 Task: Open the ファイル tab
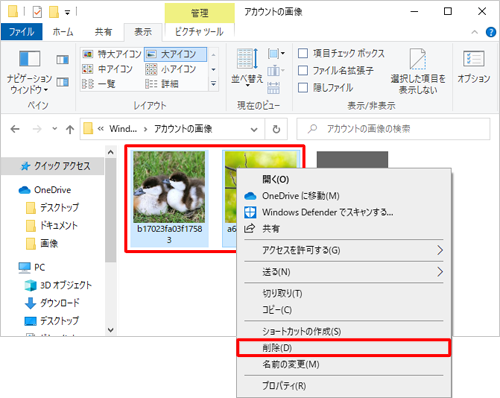click(22, 32)
